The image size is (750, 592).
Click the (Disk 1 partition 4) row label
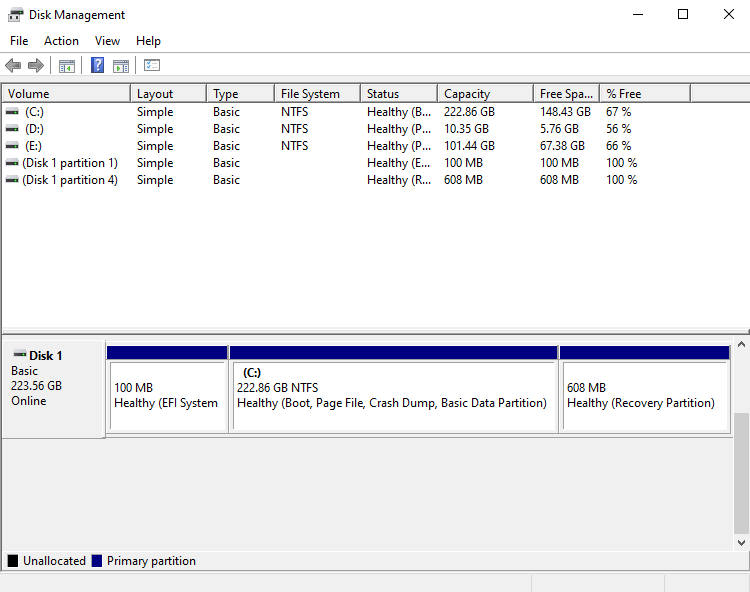pos(70,180)
